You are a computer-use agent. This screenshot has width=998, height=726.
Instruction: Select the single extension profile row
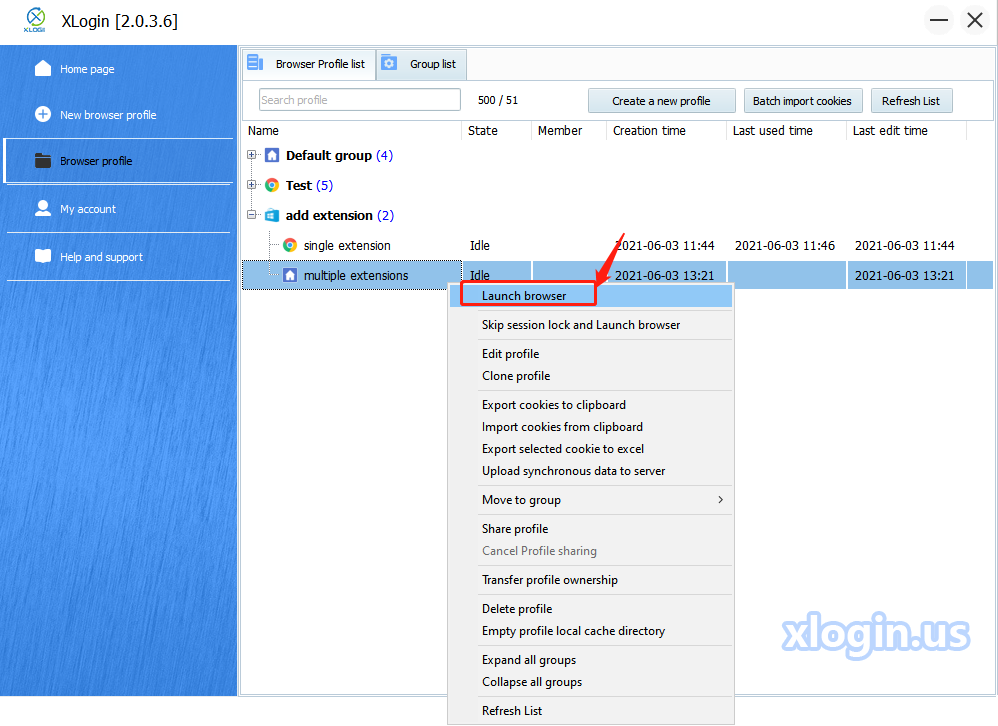[617, 246]
